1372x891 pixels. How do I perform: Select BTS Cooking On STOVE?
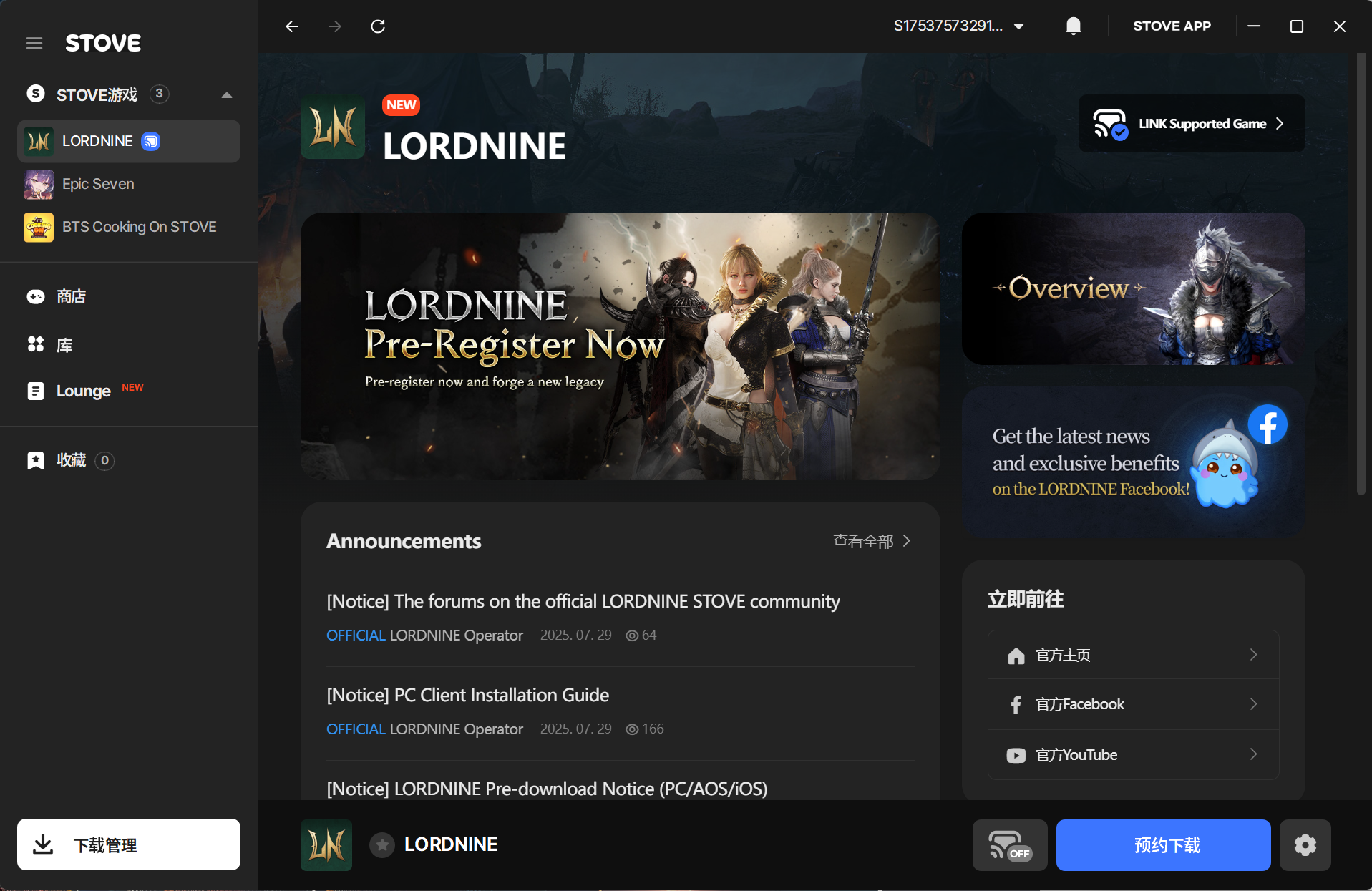[129, 227]
